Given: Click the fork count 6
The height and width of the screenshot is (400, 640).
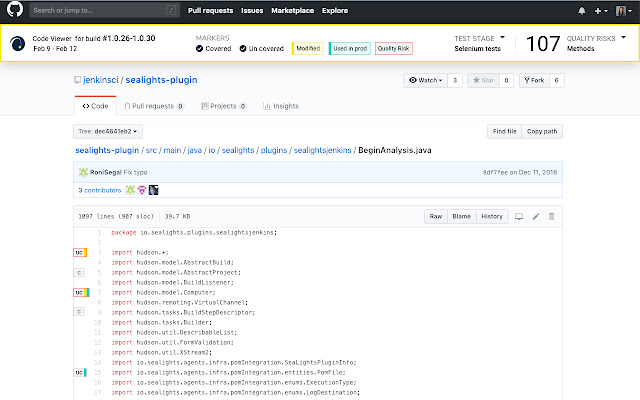Looking at the screenshot, I should [557, 80].
